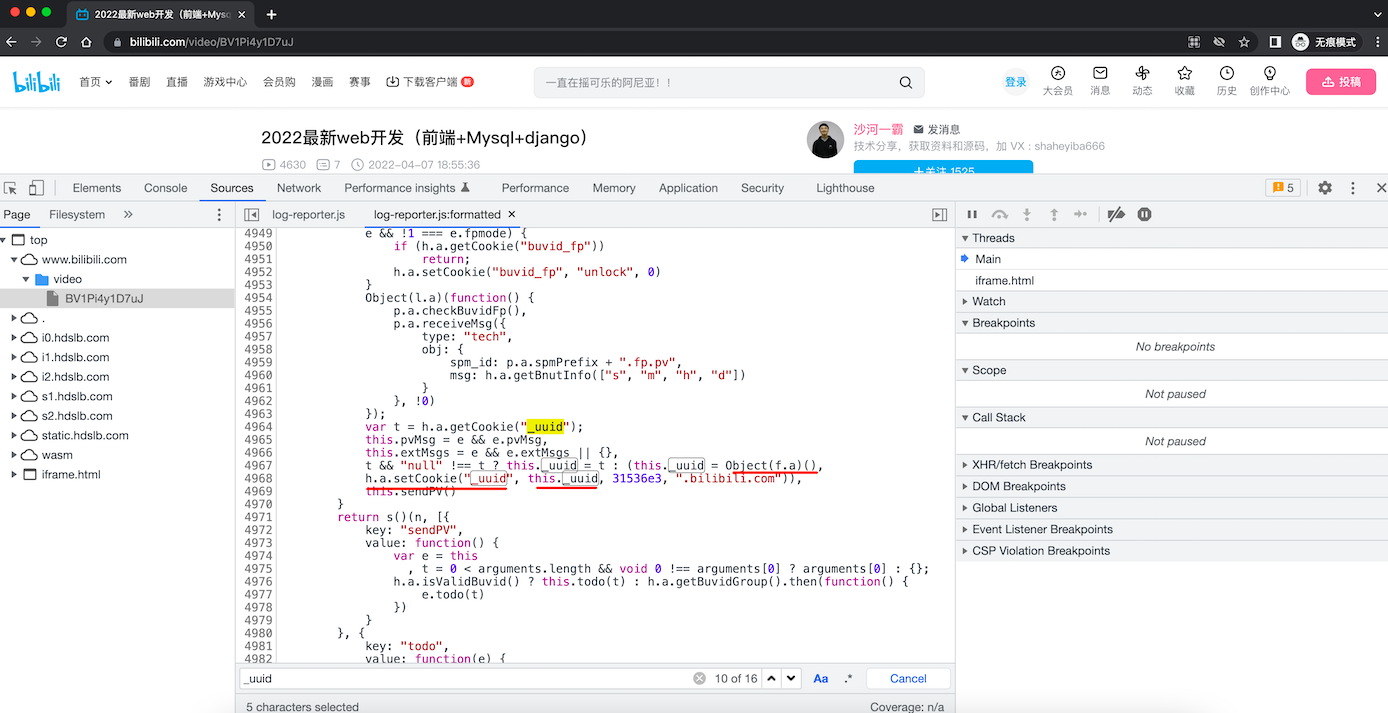Click the step into function icon
This screenshot has width=1388, height=713.
point(1026,214)
